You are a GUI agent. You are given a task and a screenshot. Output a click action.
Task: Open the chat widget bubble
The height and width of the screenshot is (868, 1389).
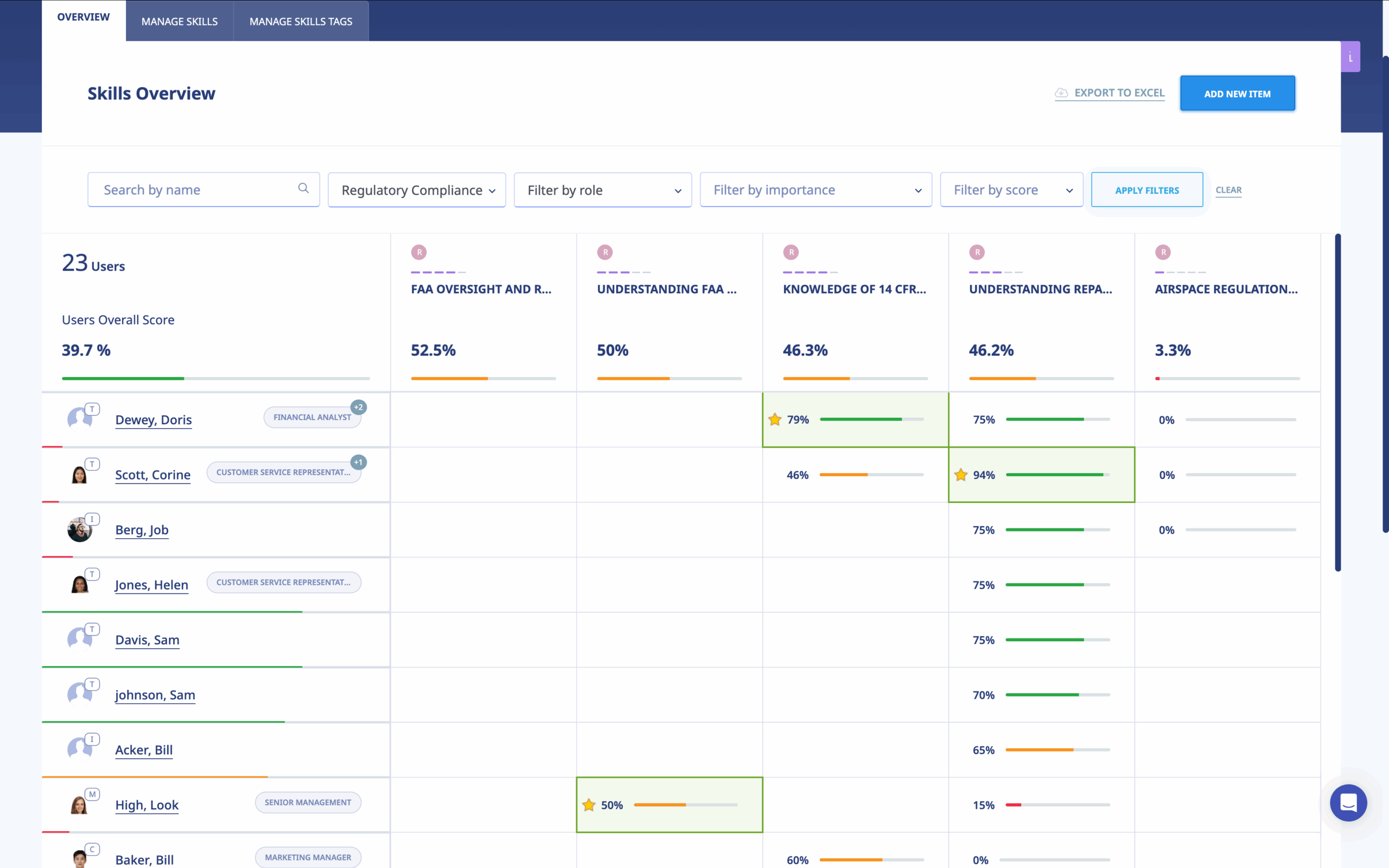coord(1348,802)
